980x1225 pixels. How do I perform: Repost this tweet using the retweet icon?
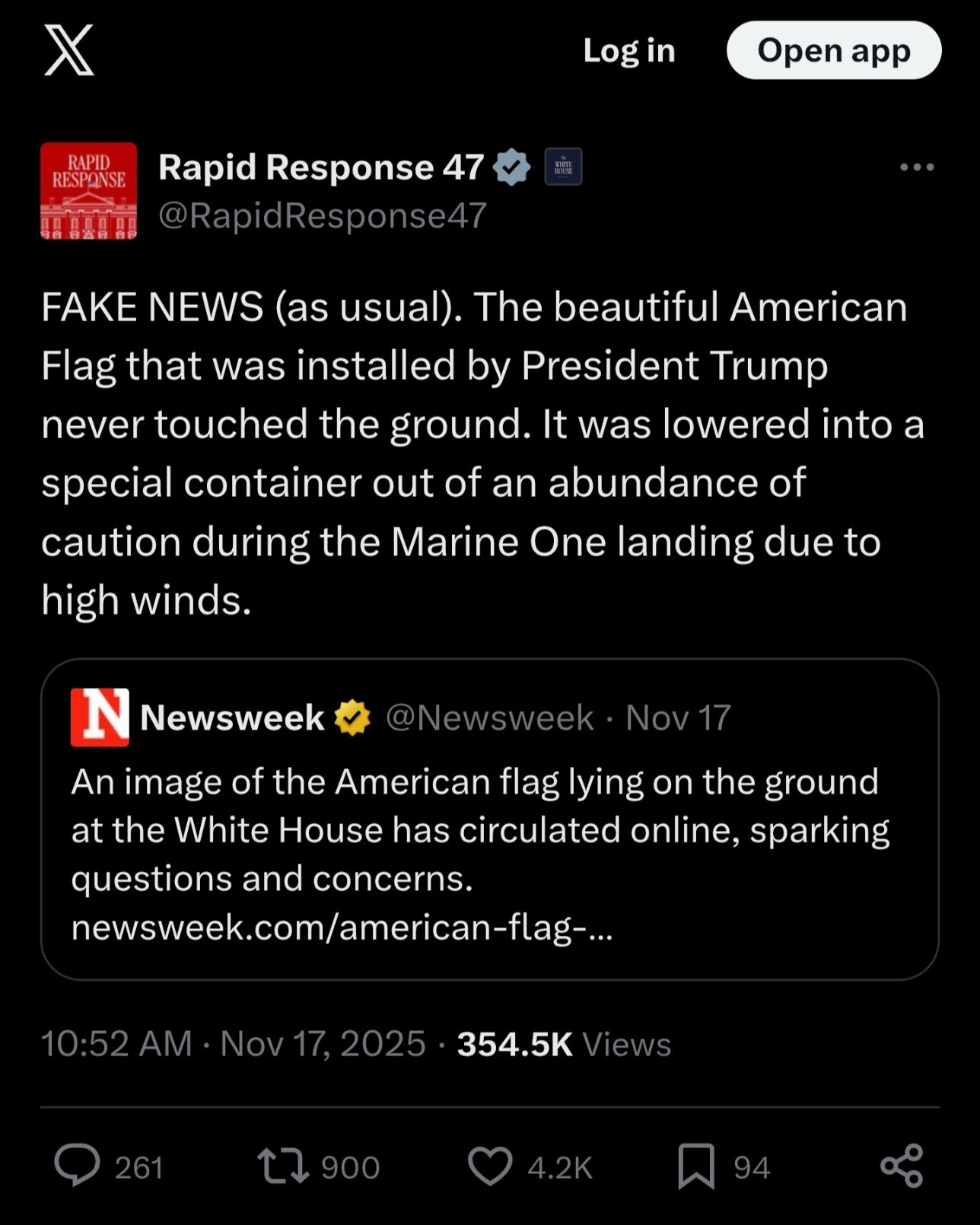tap(283, 1166)
